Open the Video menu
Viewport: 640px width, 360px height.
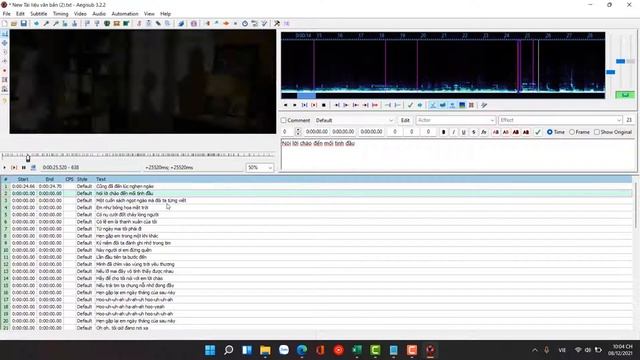coord(80,14)
